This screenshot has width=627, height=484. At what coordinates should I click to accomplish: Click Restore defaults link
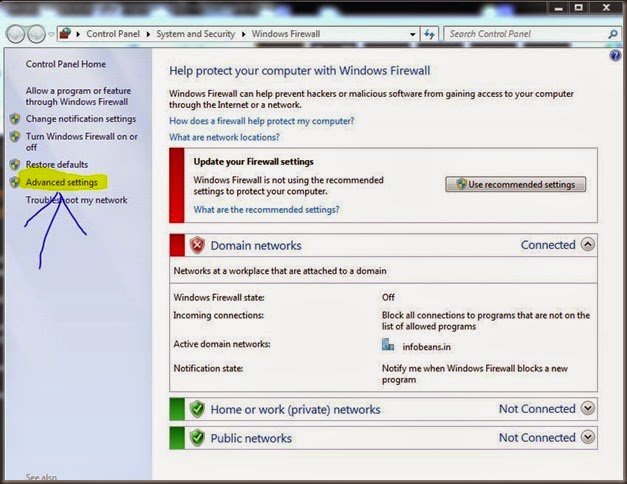pos(57,164)
